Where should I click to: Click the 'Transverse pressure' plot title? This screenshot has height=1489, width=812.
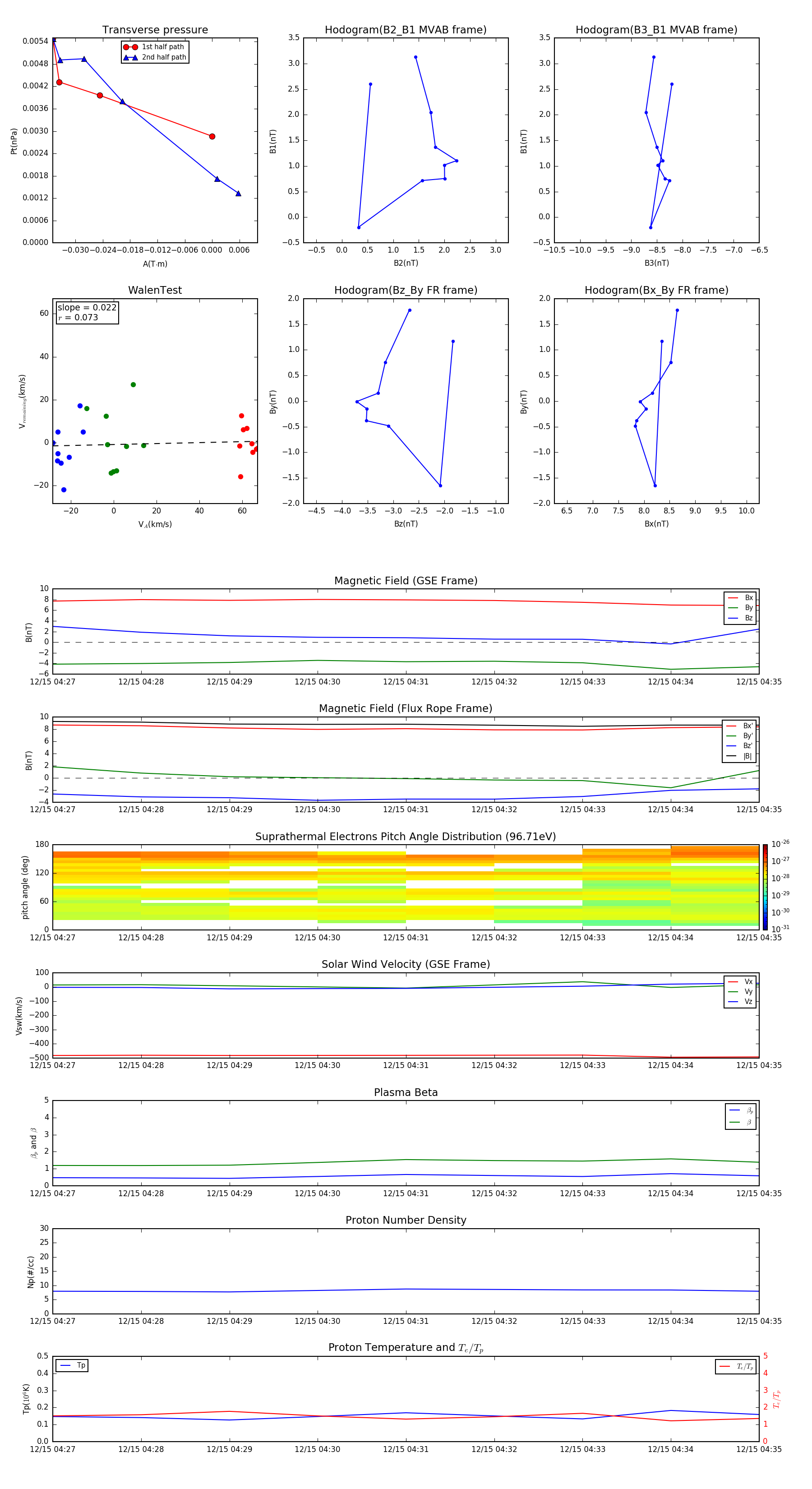(155, 30)
